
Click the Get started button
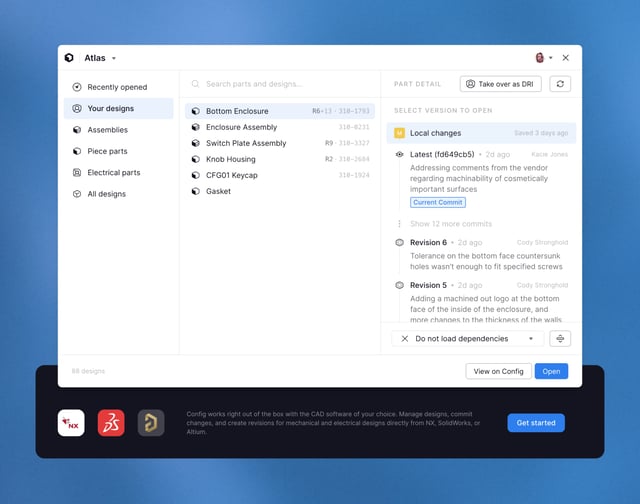(536, 423)
